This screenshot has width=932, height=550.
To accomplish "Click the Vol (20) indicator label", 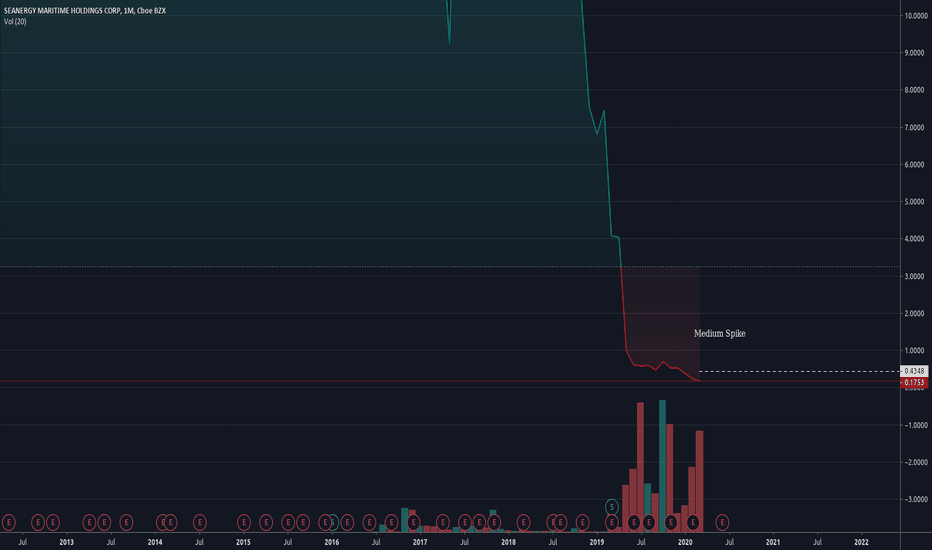I will coord(15,21).
